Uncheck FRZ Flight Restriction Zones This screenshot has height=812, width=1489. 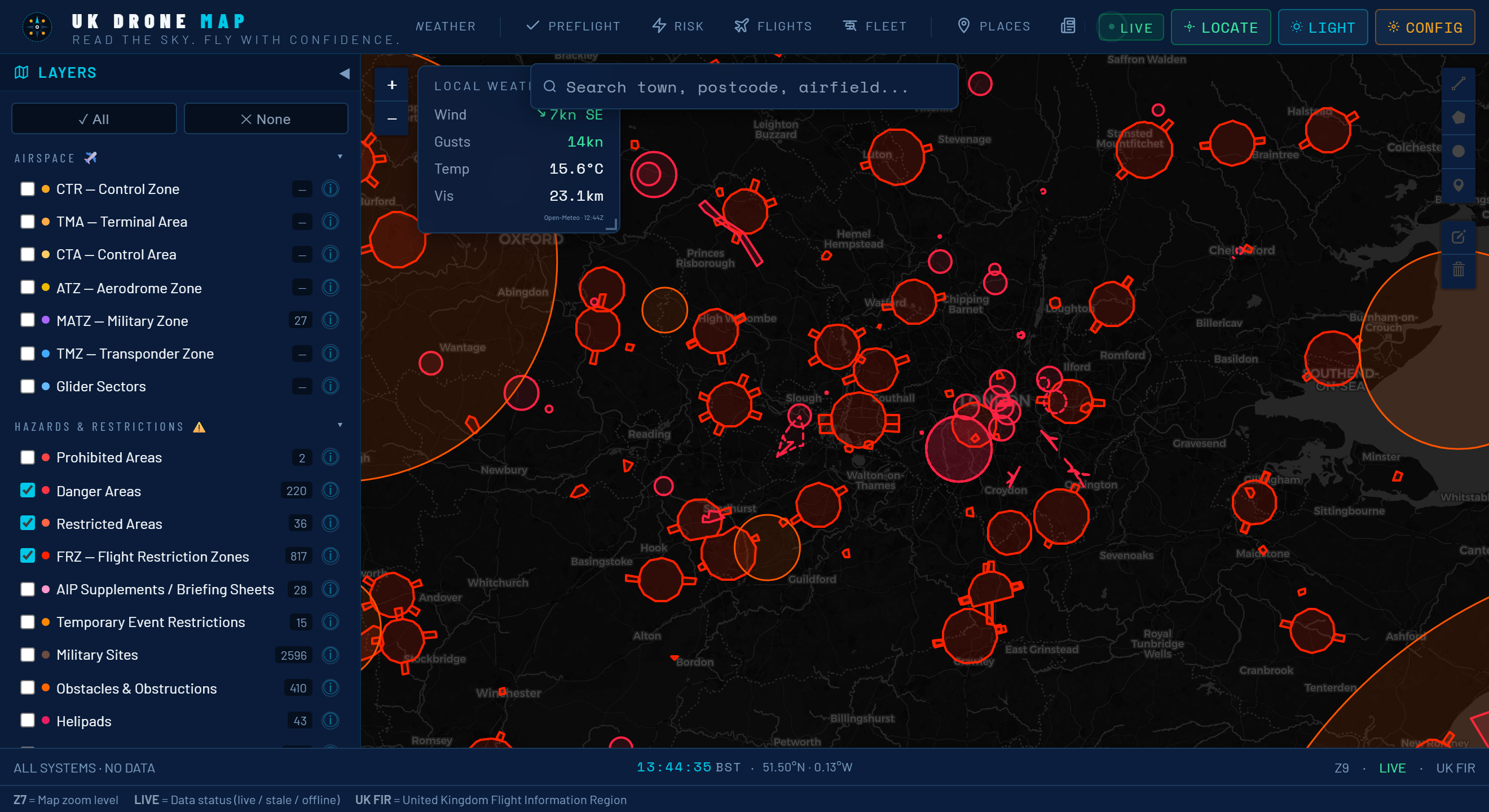pos(27,556)
